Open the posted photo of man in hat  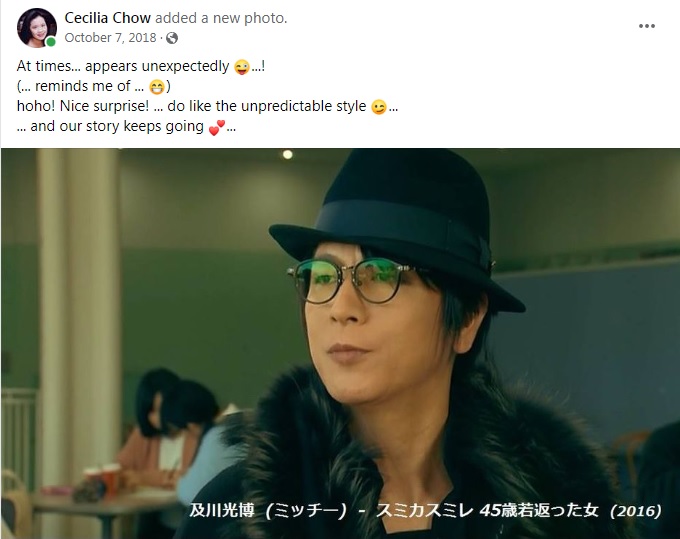(x=340, y=343)
